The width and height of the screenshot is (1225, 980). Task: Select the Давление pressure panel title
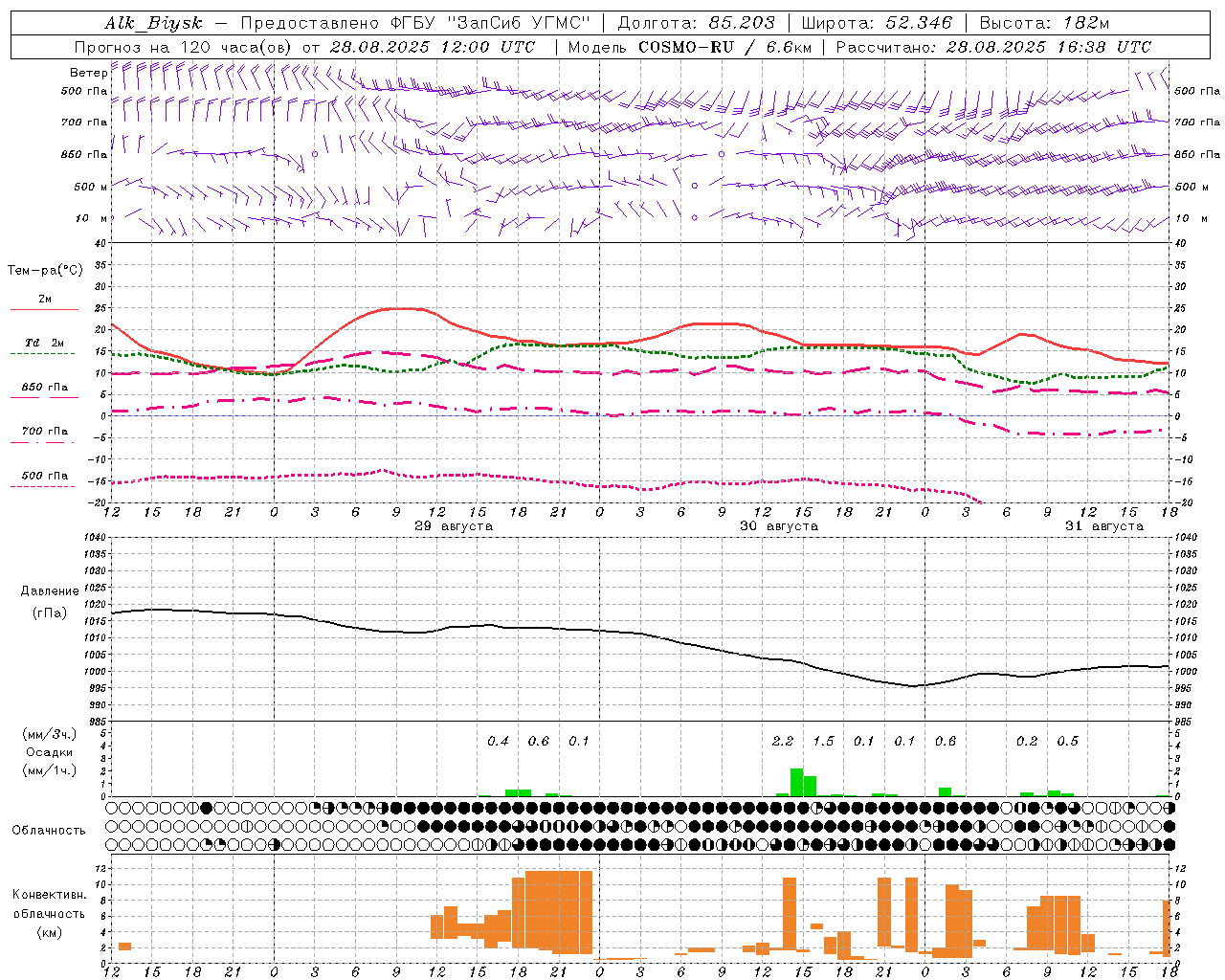pos(50,590)
